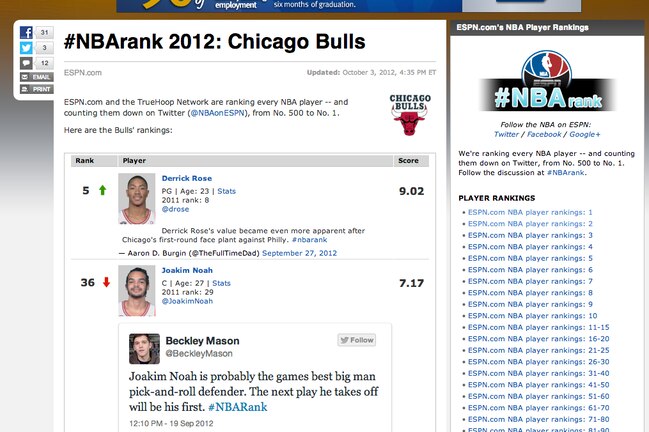Open NBA player rankings: 21-25
This screenshot has width=649, height=432.
(538, 350)
